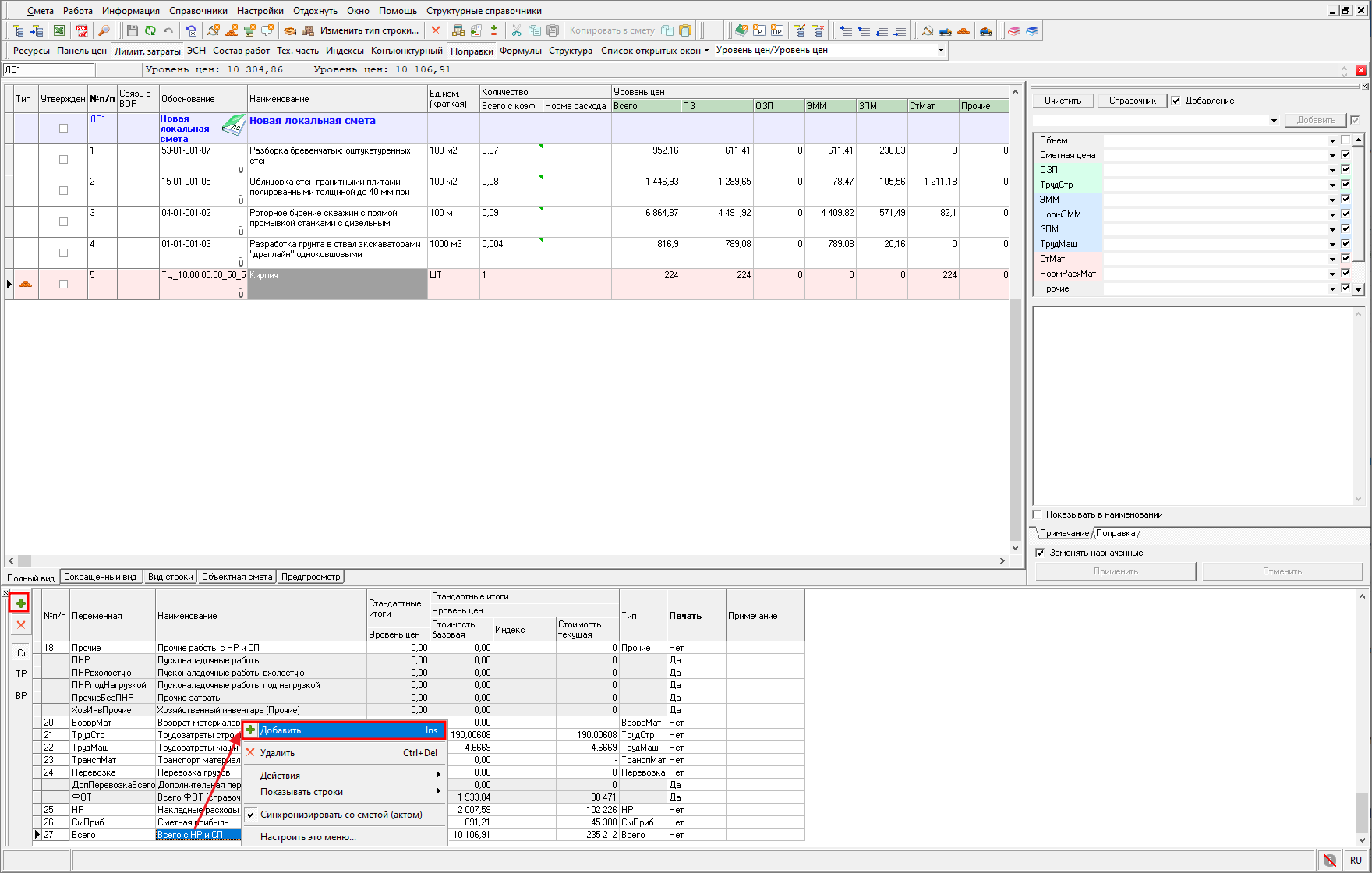Toggle the Добавление checkbox
The height and width of the screenshot is (873, 1372).
pos(1176,101)
